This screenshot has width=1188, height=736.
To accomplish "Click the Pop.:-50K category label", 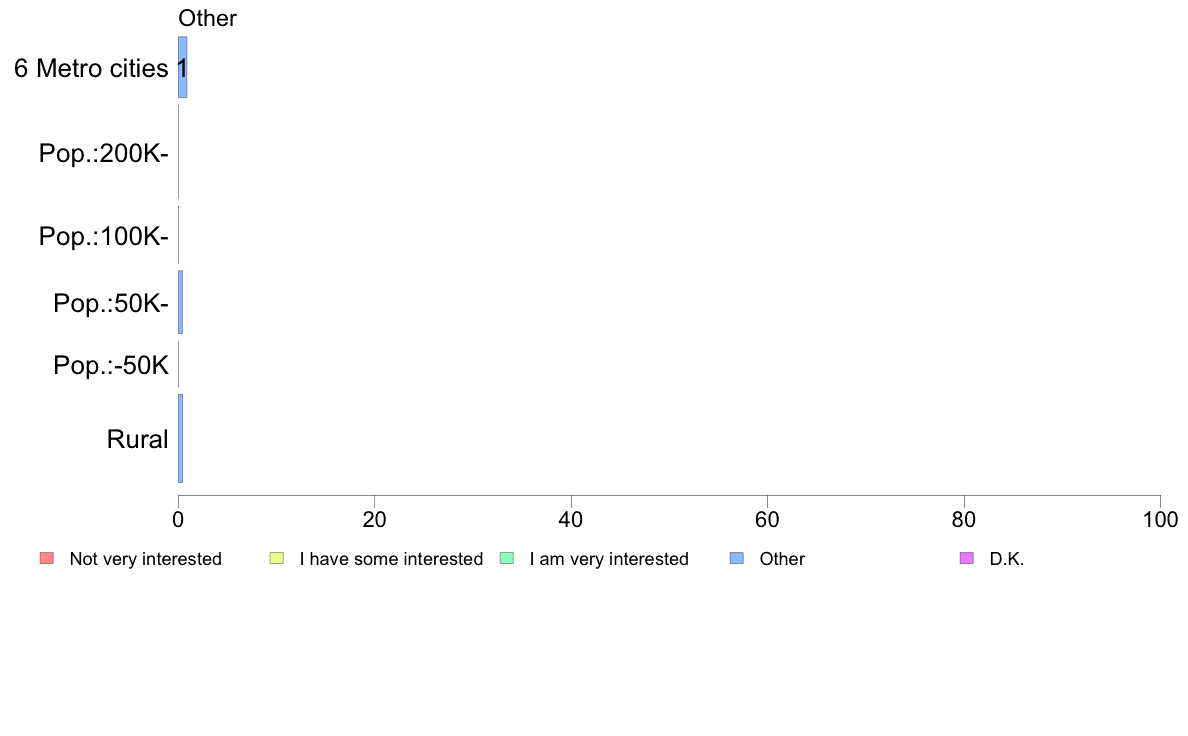I will (x=111, y=365).
